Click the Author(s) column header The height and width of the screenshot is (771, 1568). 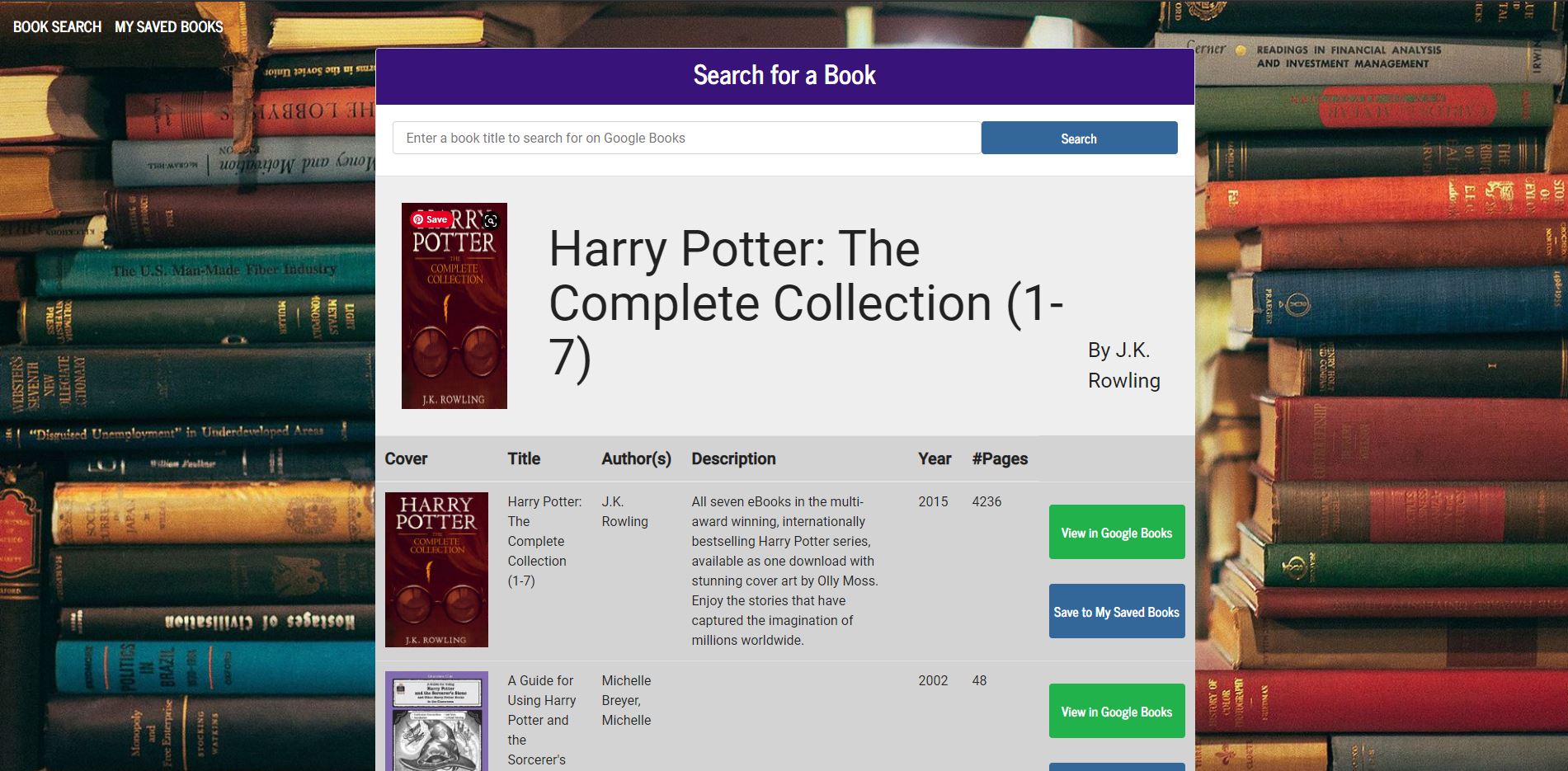[x=635, y=458]
